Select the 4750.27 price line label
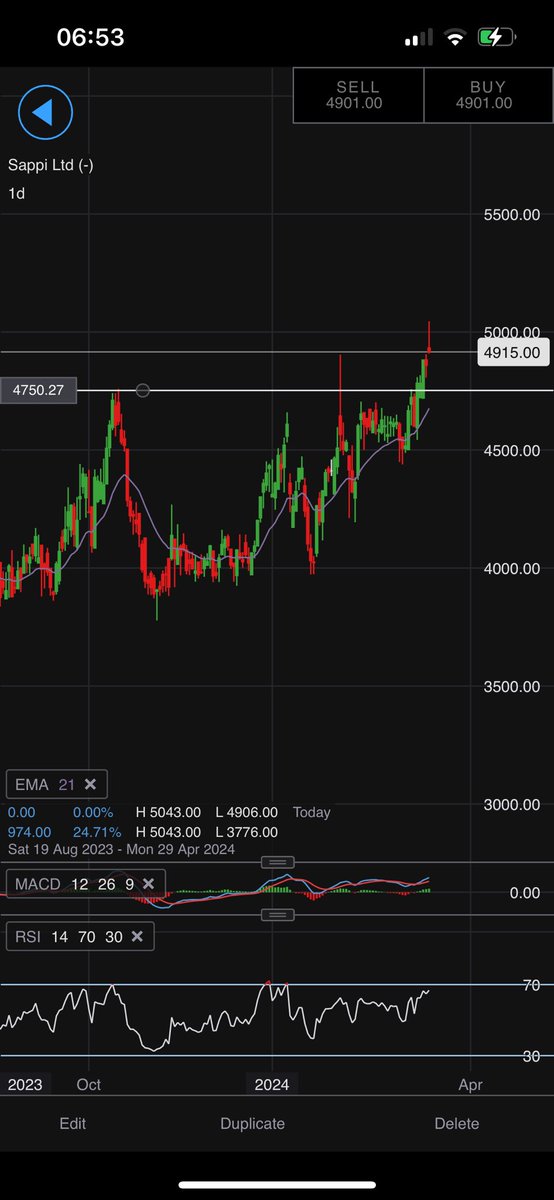Image resolution: width=554 pixels, height=1200 pixels. click(39, 390)
